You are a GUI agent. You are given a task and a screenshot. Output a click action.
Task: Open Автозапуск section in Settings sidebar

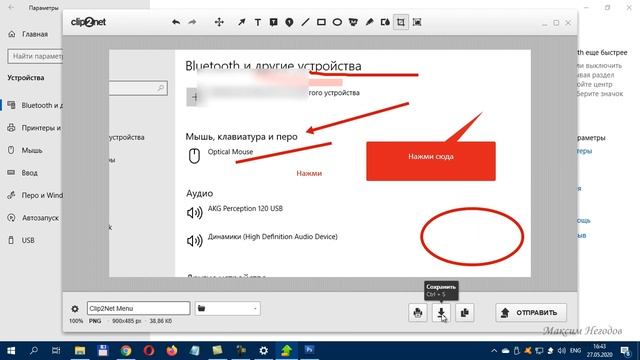[x=34, y=218]
